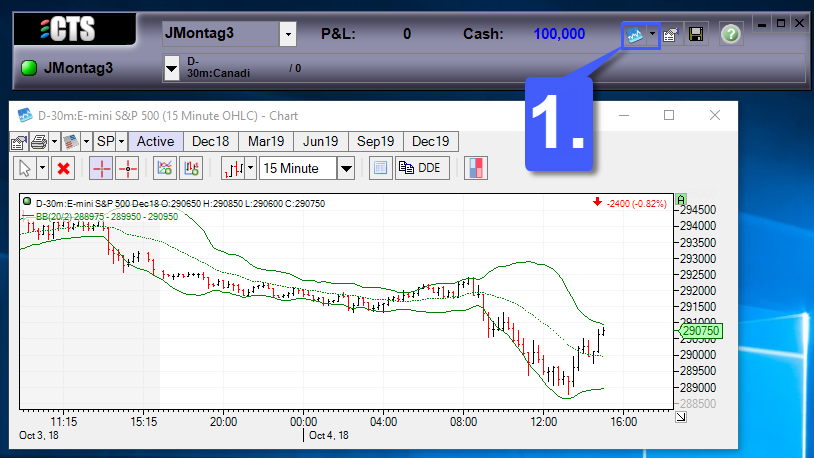Screen dimensions: 814x458
Task: Toggle the red and blue trading panel icon
Action: click(x=476, y=168)
